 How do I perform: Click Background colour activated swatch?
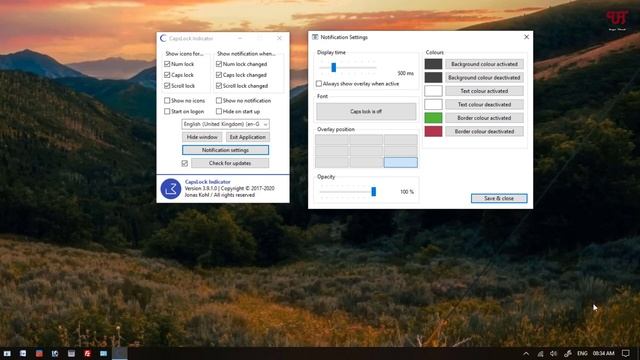(433, 64)
